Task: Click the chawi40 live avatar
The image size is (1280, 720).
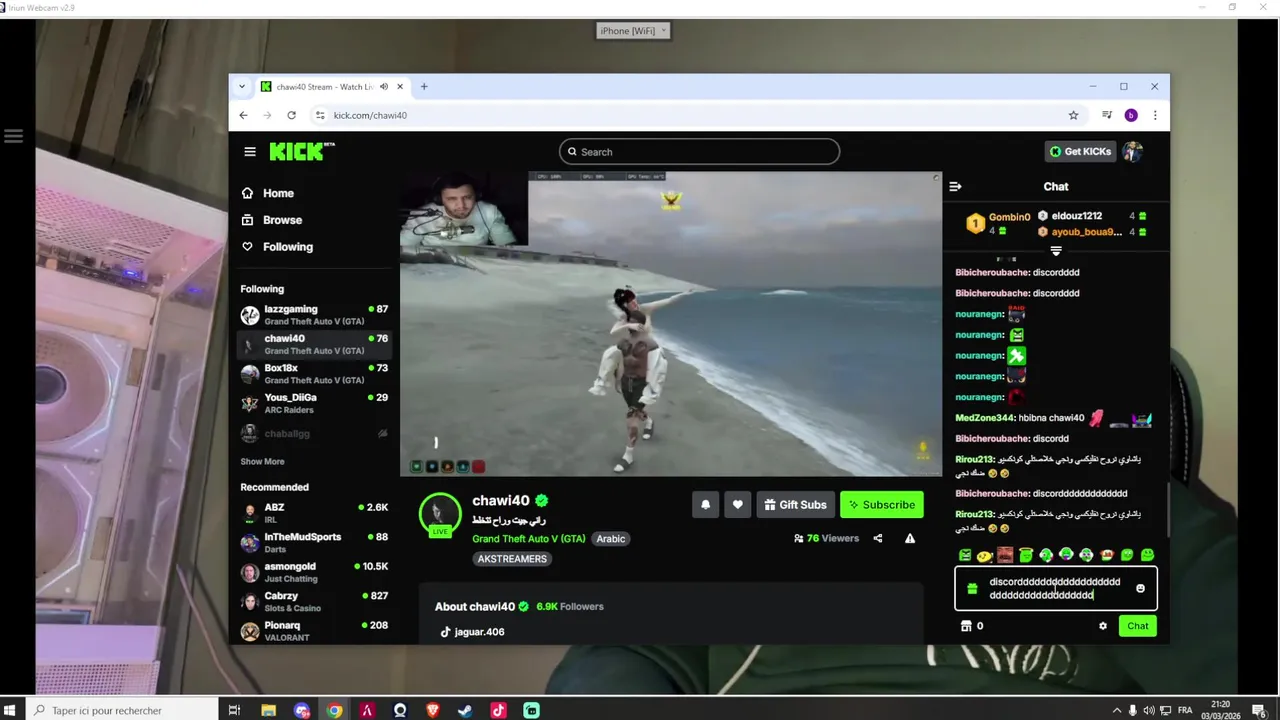Action: click(439, 514)
